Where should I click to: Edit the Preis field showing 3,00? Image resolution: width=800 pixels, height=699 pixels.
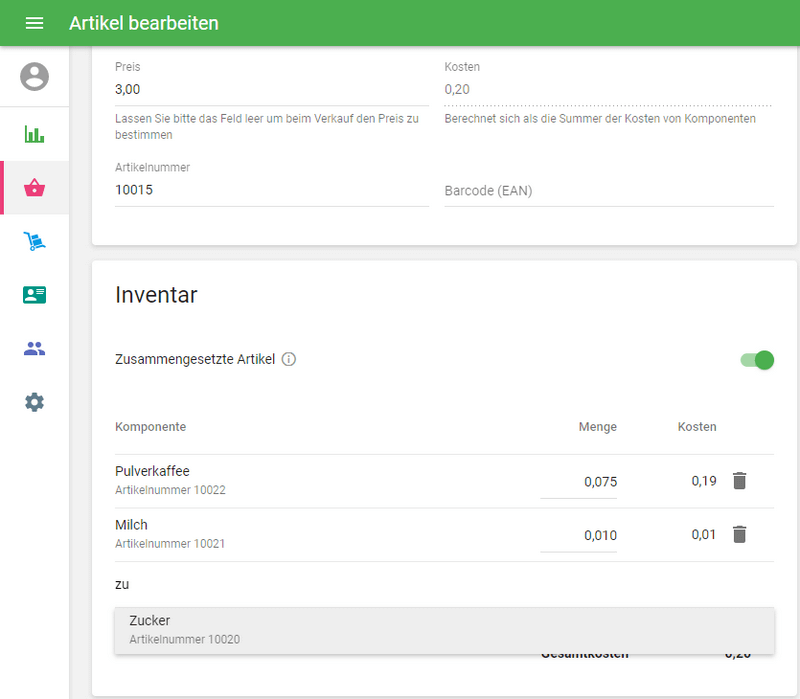coord(271,90)
